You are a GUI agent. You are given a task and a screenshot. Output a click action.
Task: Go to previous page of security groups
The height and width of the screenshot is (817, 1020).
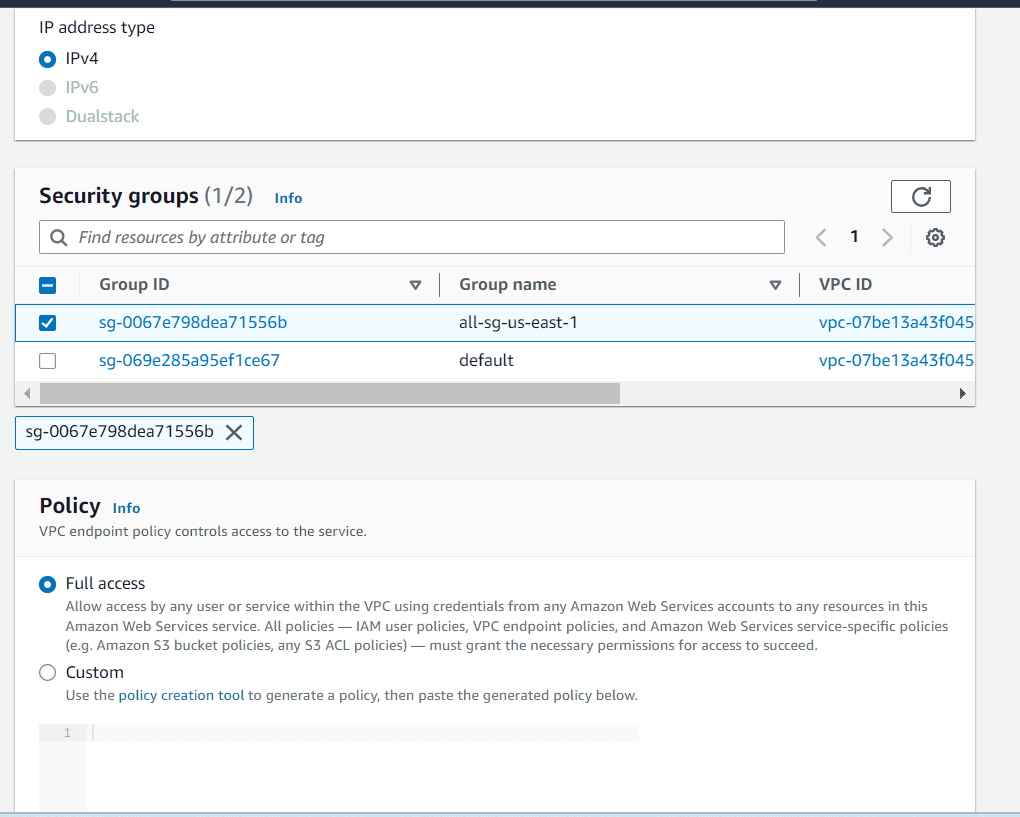(821, 237)
